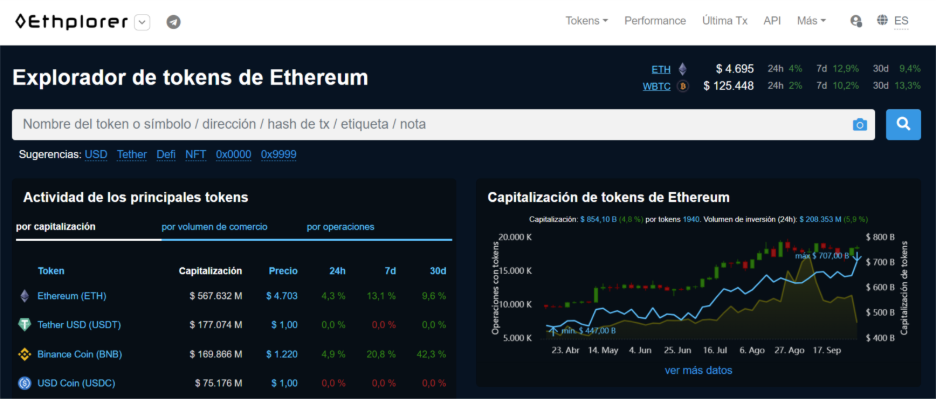Sort table by Precio column header
Image resolution: width=936 pixels, height=399 pixels.
[x=283, y=271]
